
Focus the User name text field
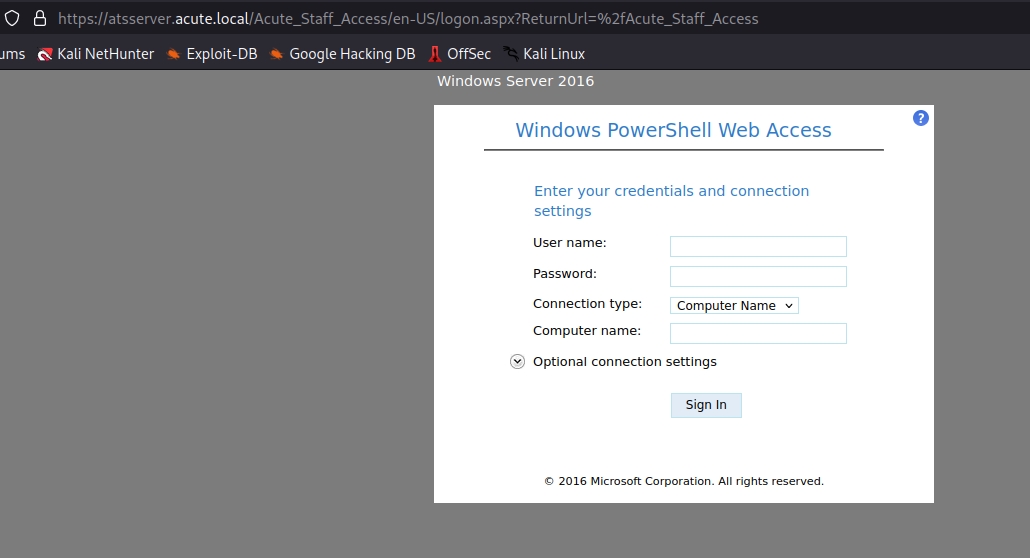(758, 246)
